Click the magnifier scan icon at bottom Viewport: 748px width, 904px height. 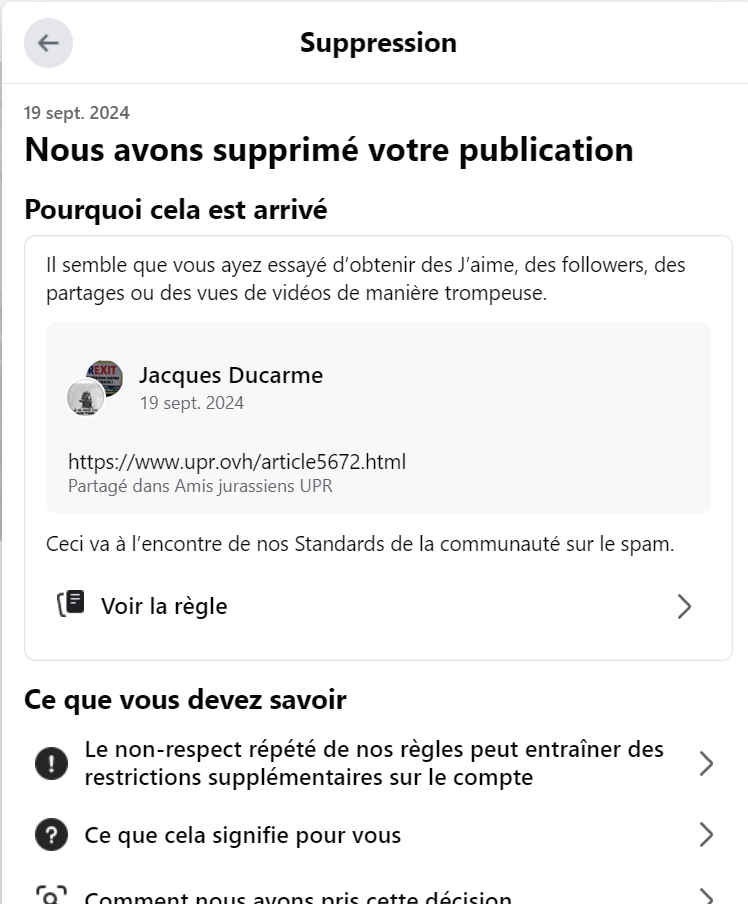pyautogui.click(x=52, y=895)
